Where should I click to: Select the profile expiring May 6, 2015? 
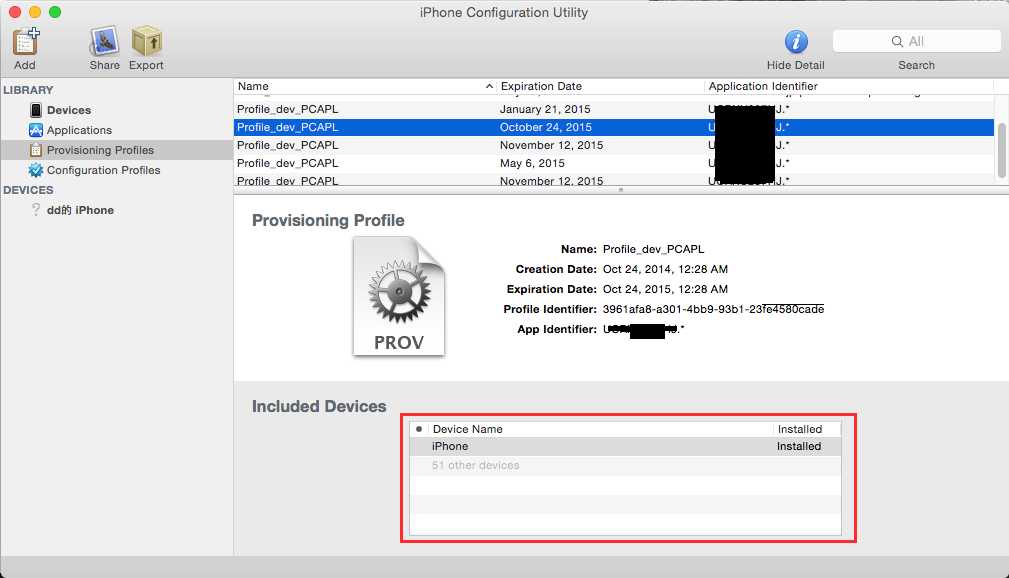pyautogui.click(x=614, y=163)
